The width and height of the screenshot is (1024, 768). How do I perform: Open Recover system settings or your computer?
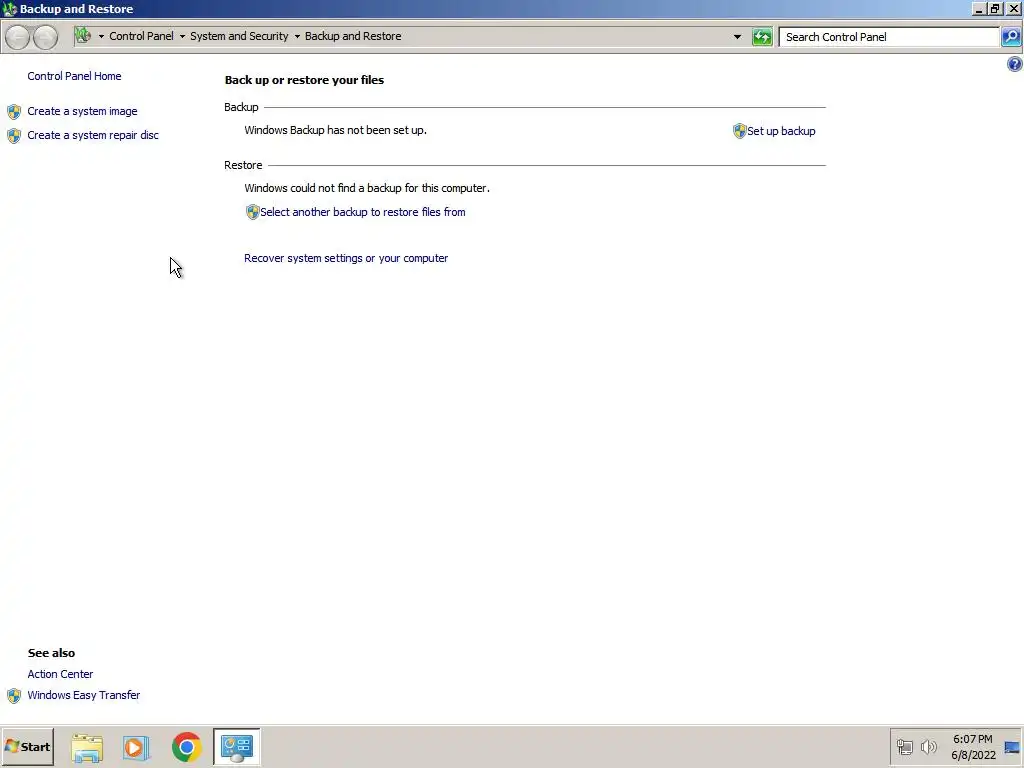(346, 258)
